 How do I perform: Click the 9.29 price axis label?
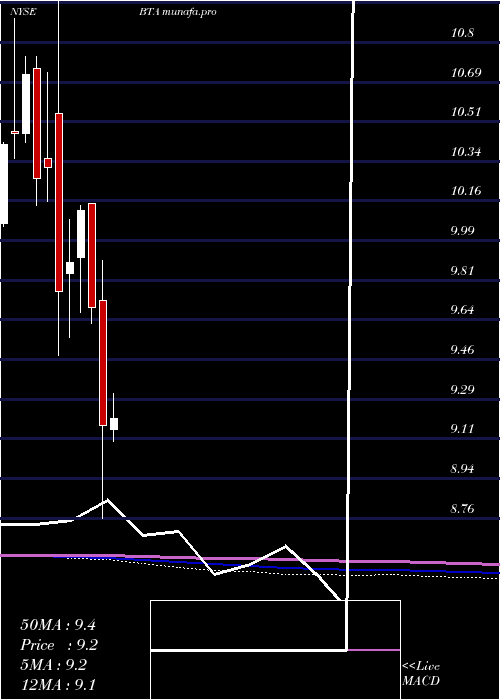tap(463, 389)
